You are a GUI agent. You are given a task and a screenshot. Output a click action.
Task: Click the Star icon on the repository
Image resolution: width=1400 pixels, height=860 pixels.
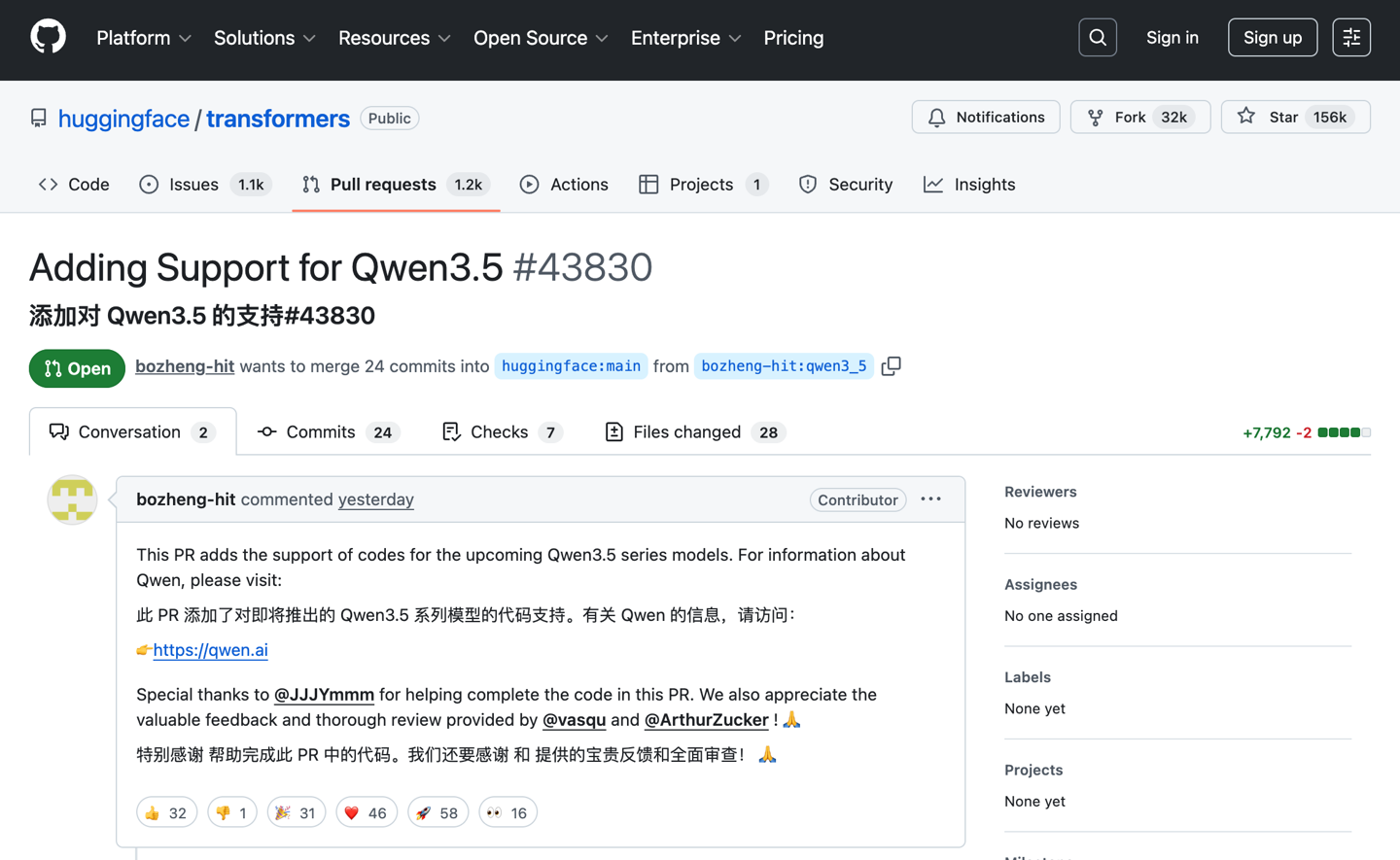click(1245, 117)
